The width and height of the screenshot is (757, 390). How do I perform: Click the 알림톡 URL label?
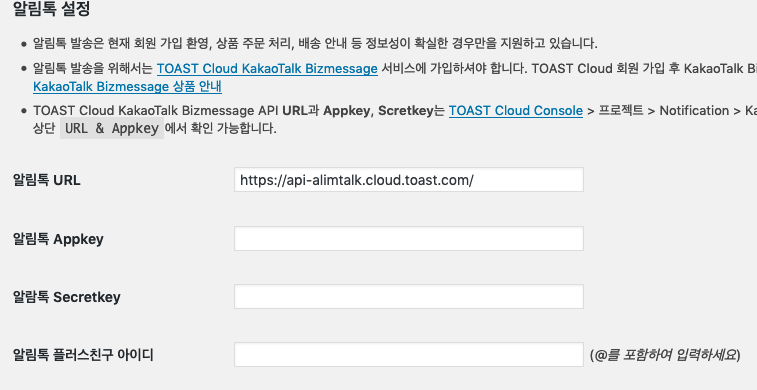pyautogui.click(x=46, y=180)
